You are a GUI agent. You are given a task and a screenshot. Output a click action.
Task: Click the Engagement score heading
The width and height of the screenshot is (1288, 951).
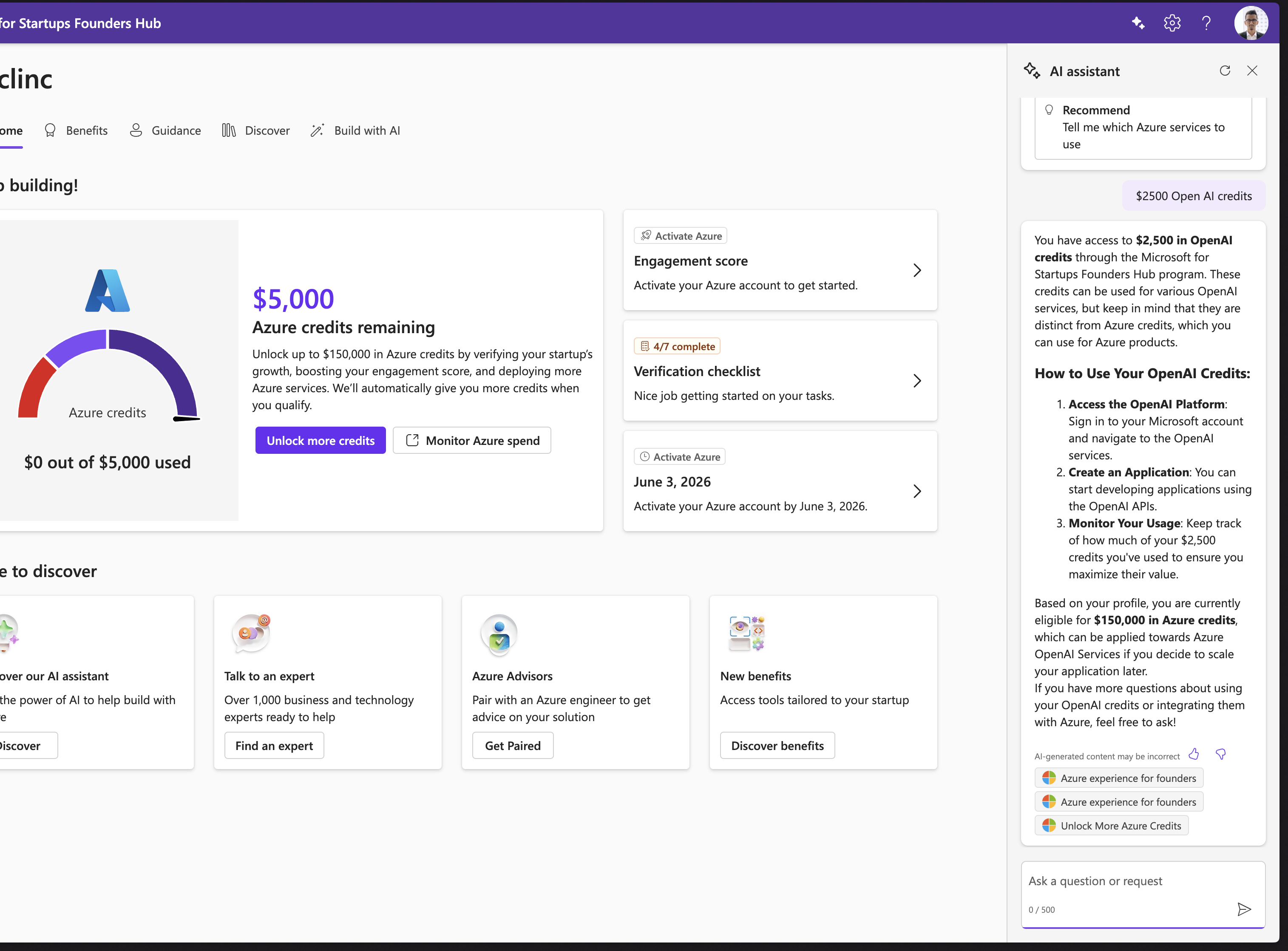point(690,261)
